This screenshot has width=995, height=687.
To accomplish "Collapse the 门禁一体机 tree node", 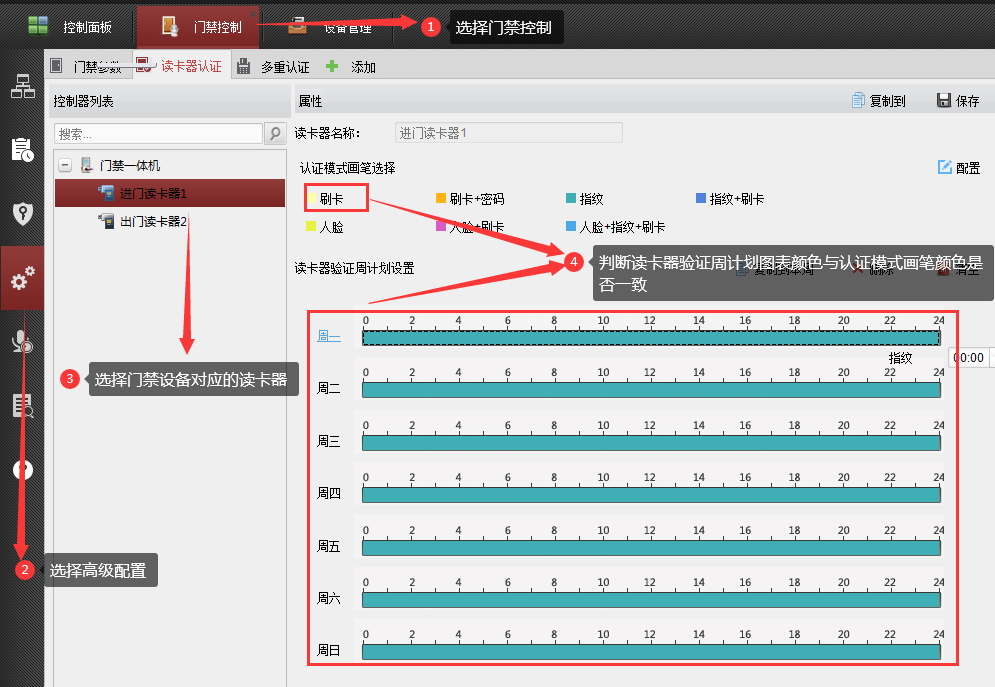I will (65, 165).
